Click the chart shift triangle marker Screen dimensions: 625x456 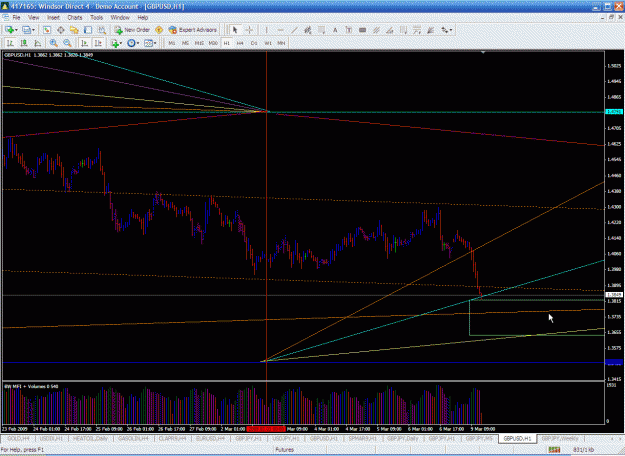click(483, 53)
